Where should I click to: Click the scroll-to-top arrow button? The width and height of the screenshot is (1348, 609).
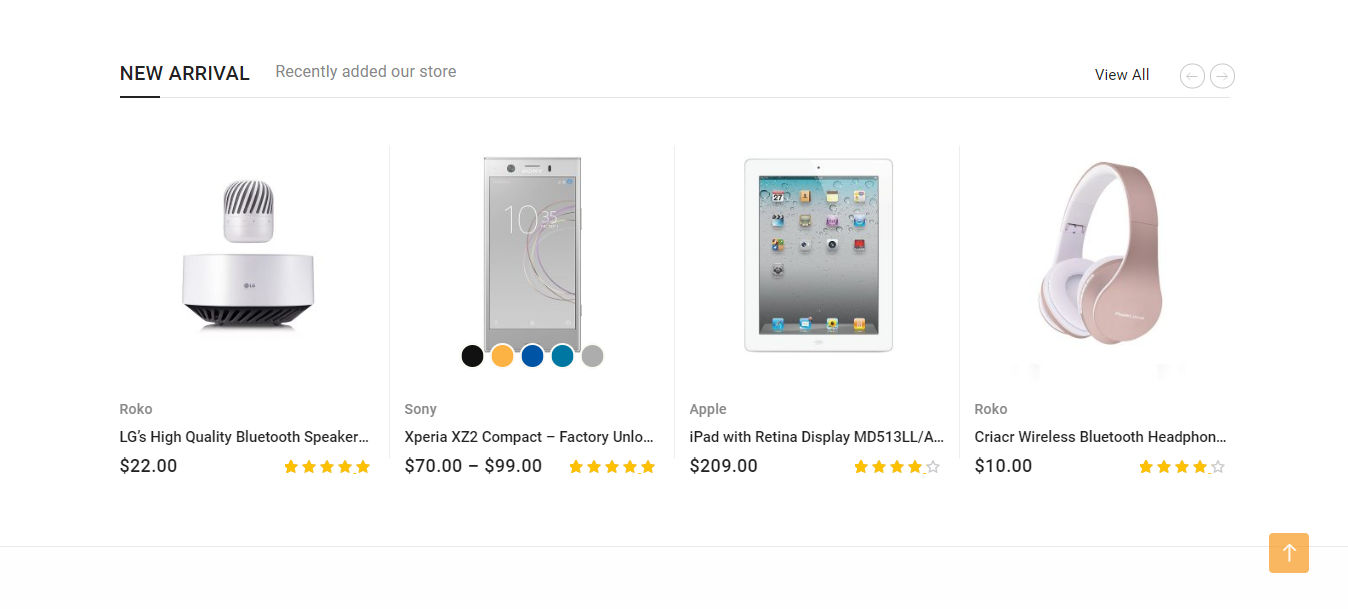click(x=1288, y=553)
